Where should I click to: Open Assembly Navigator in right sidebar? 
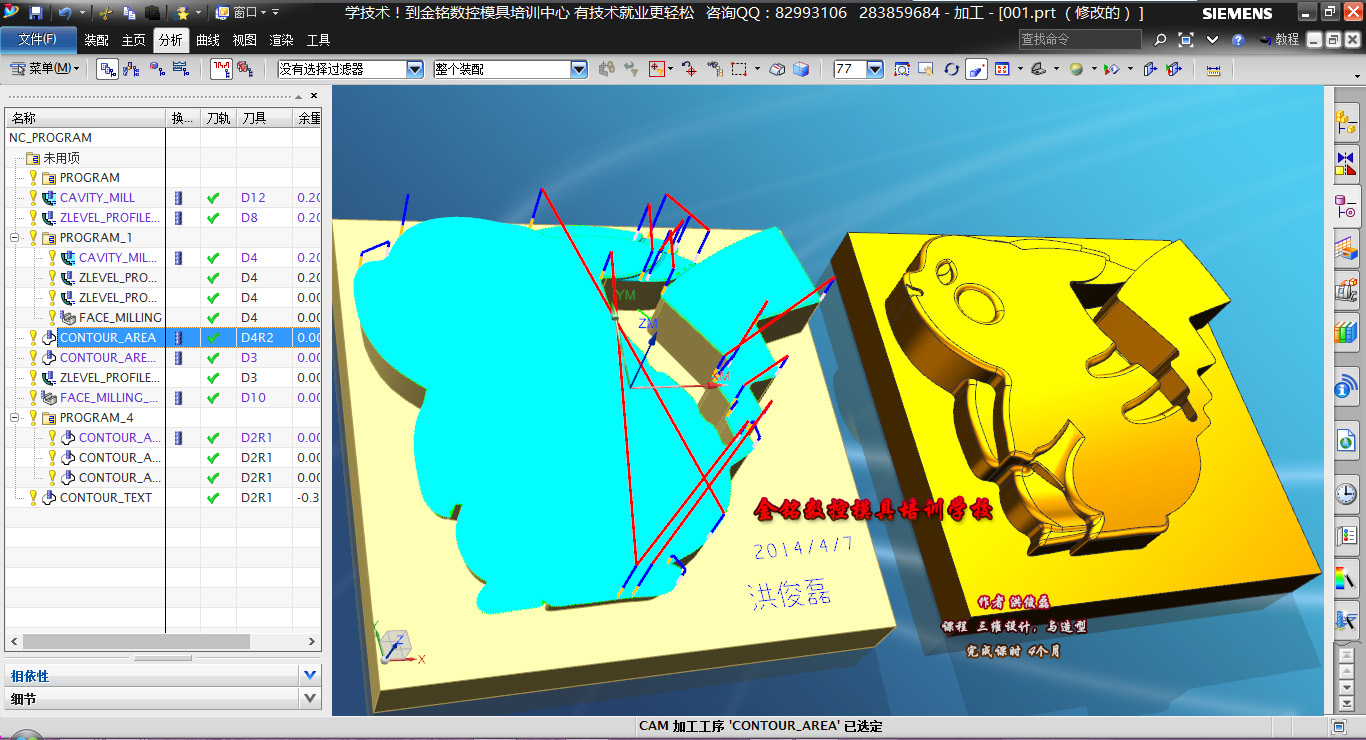tap(1346, 123)
